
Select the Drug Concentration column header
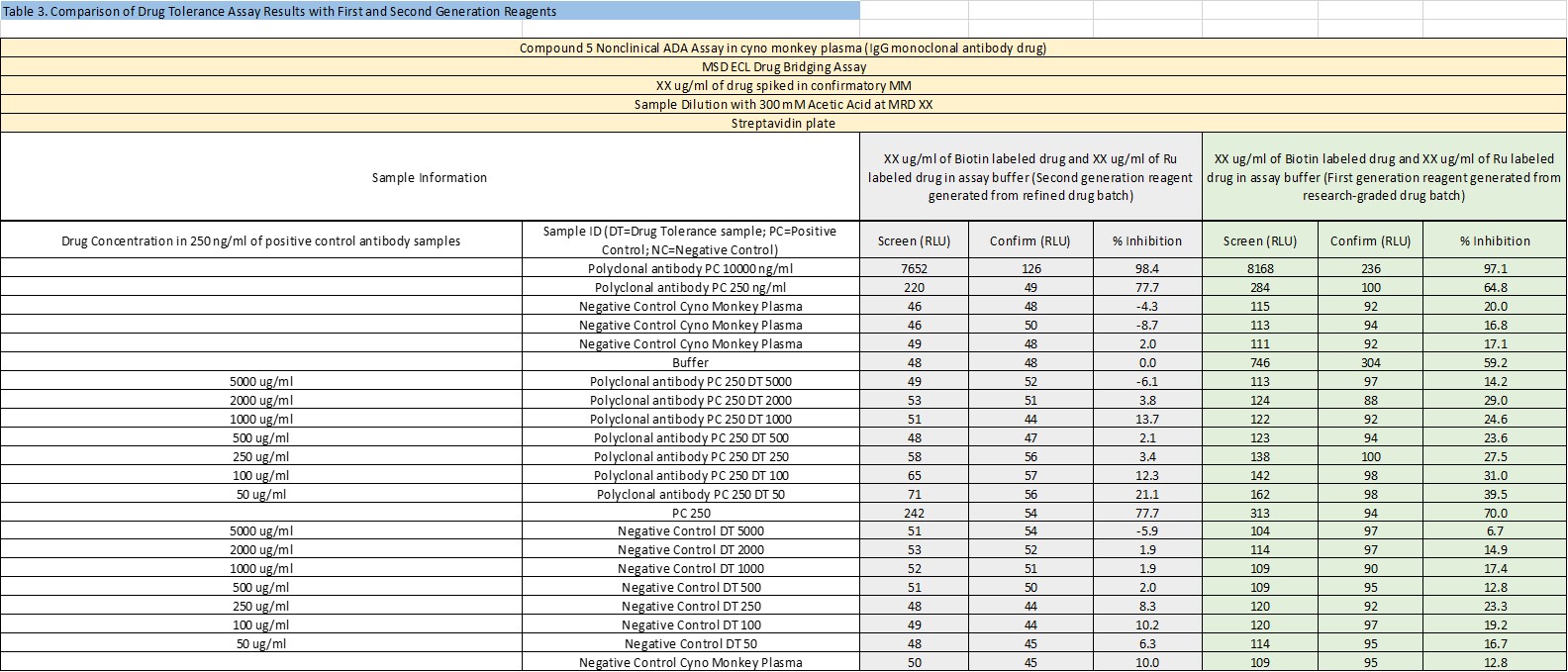pyautogui.click(x=260, y=240)
